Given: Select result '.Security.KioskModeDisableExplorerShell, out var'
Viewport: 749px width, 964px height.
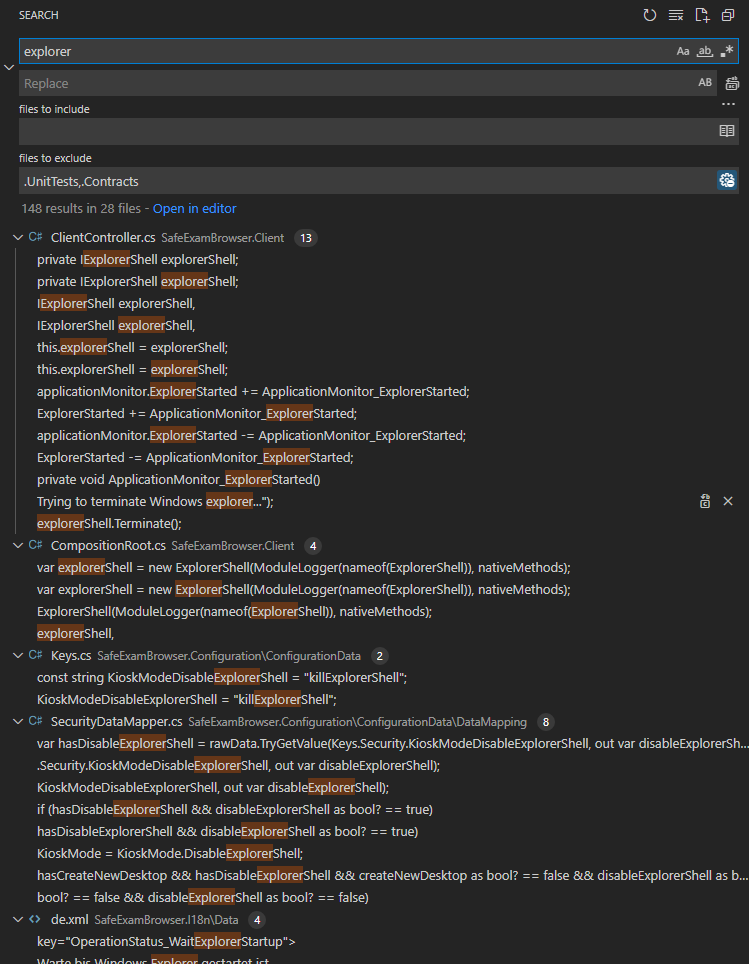Looking at the screenshot, I should point(239,766).
